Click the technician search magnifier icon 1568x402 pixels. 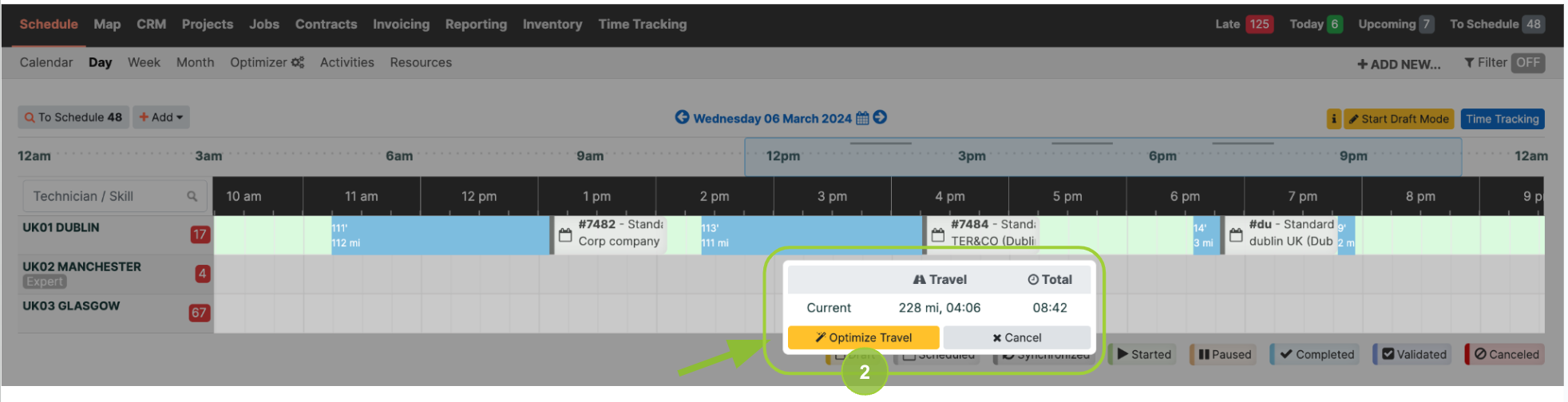[192, 196]
